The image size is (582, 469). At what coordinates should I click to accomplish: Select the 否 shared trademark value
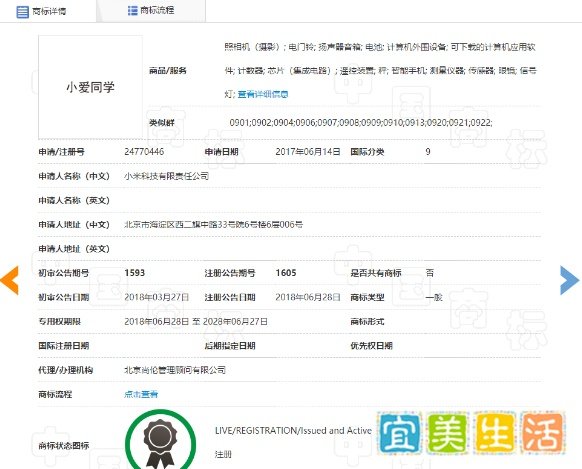tap(429, 273)
